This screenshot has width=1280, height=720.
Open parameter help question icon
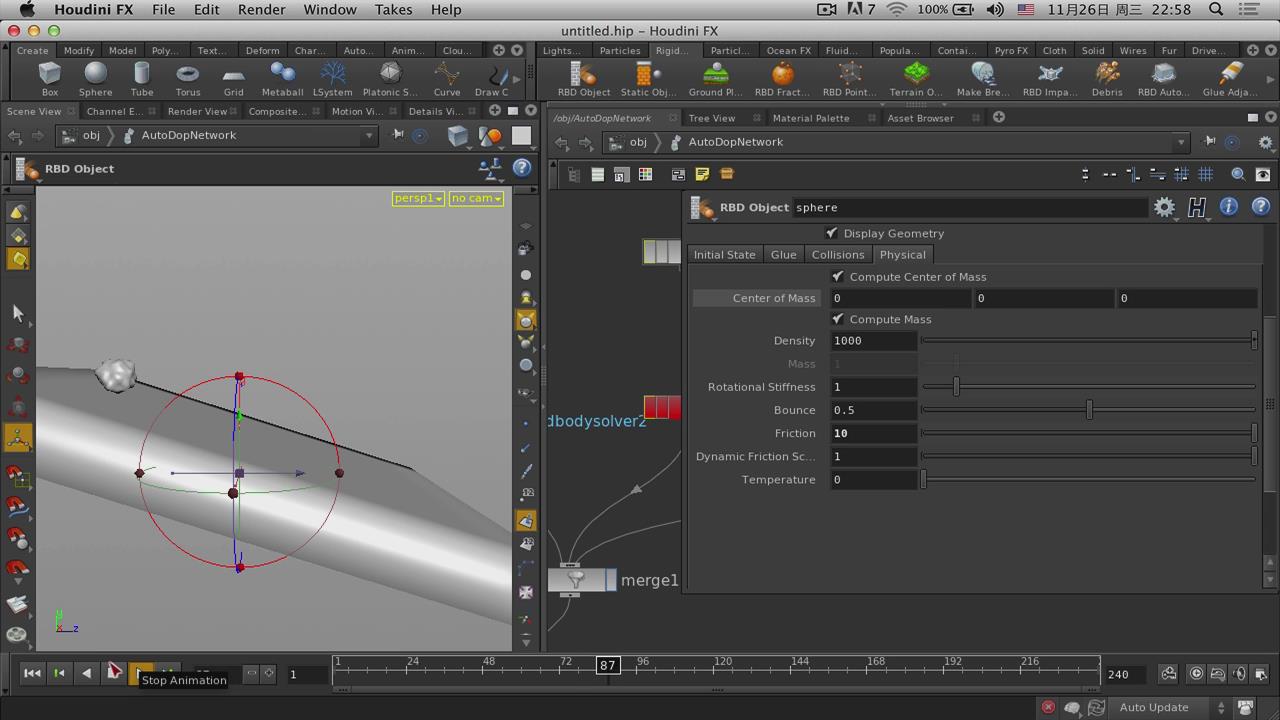point(1261,206)
